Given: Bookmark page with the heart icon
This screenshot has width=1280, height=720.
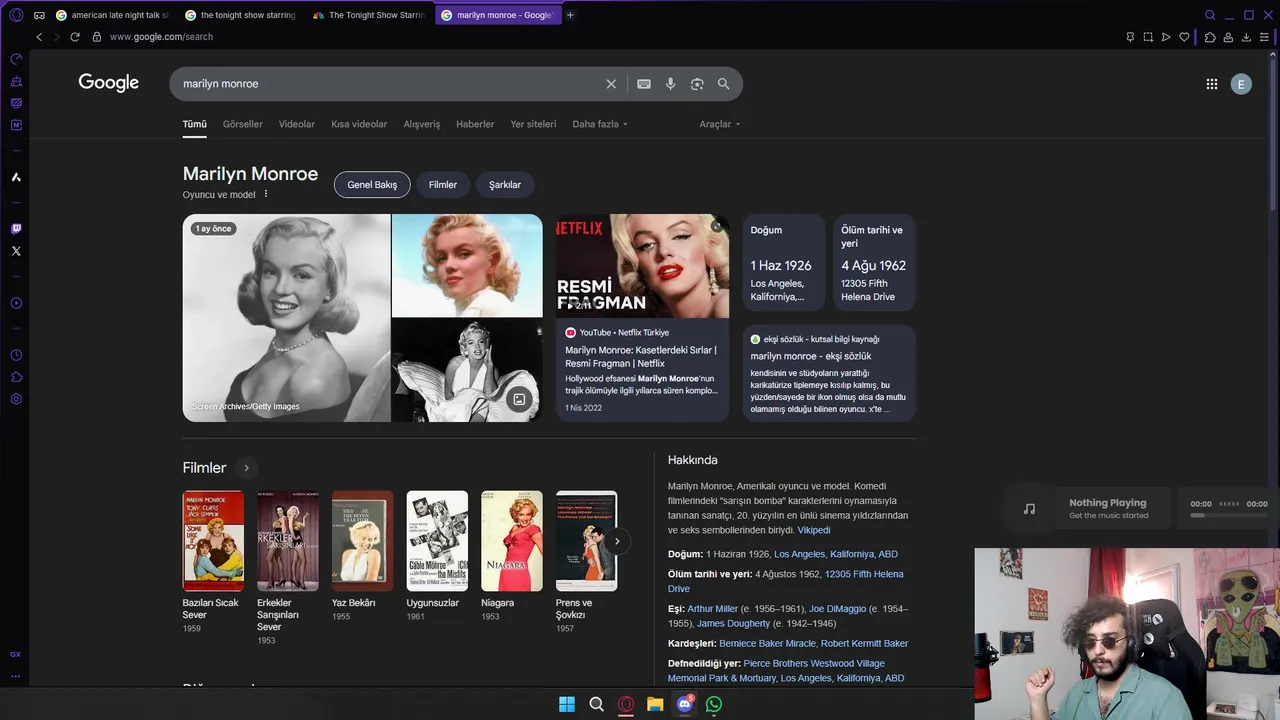Looking at the screenshot, I should click(1184, 37).
